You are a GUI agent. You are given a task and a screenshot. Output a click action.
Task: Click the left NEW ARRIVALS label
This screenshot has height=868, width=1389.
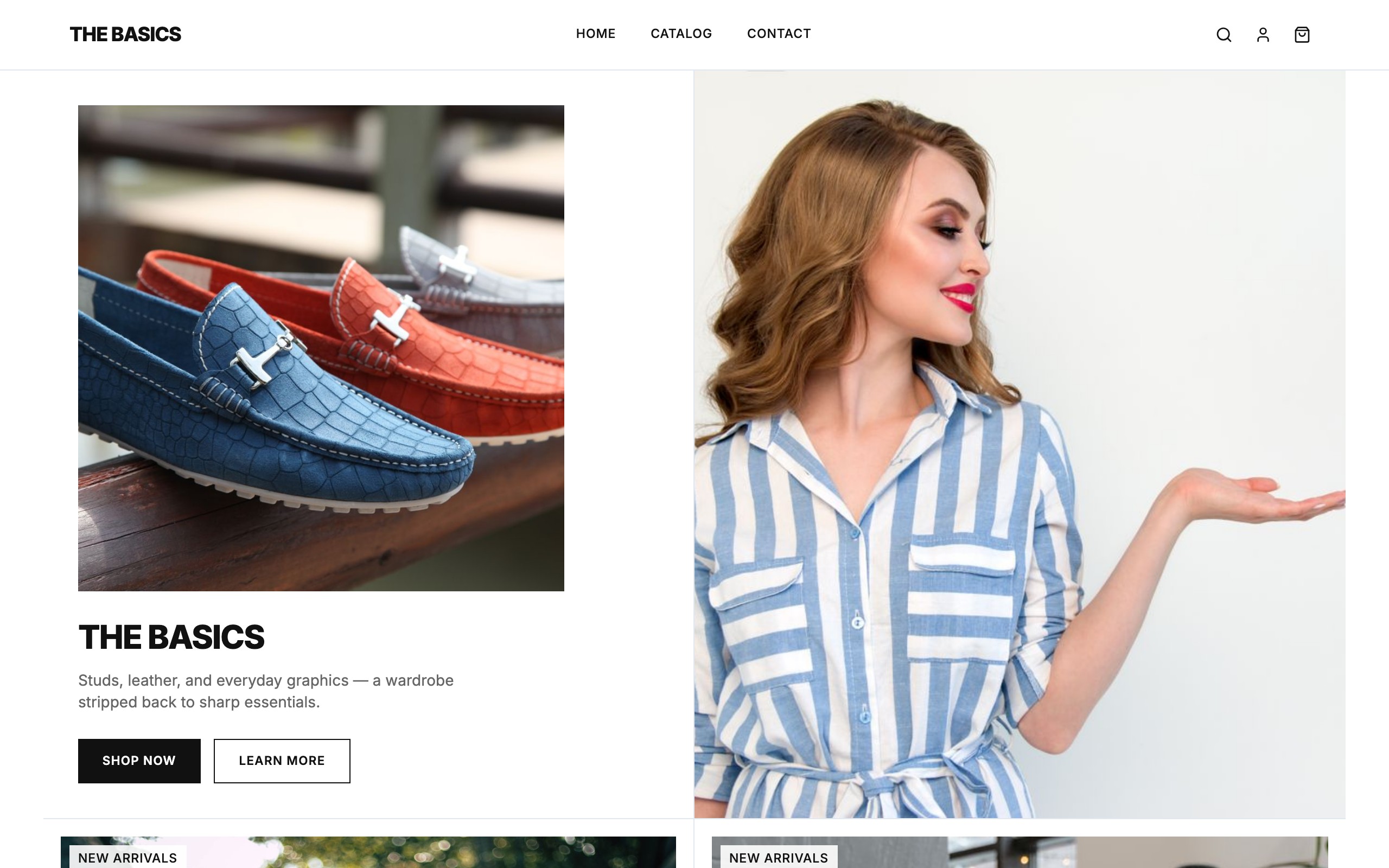(x=128, y=857)
